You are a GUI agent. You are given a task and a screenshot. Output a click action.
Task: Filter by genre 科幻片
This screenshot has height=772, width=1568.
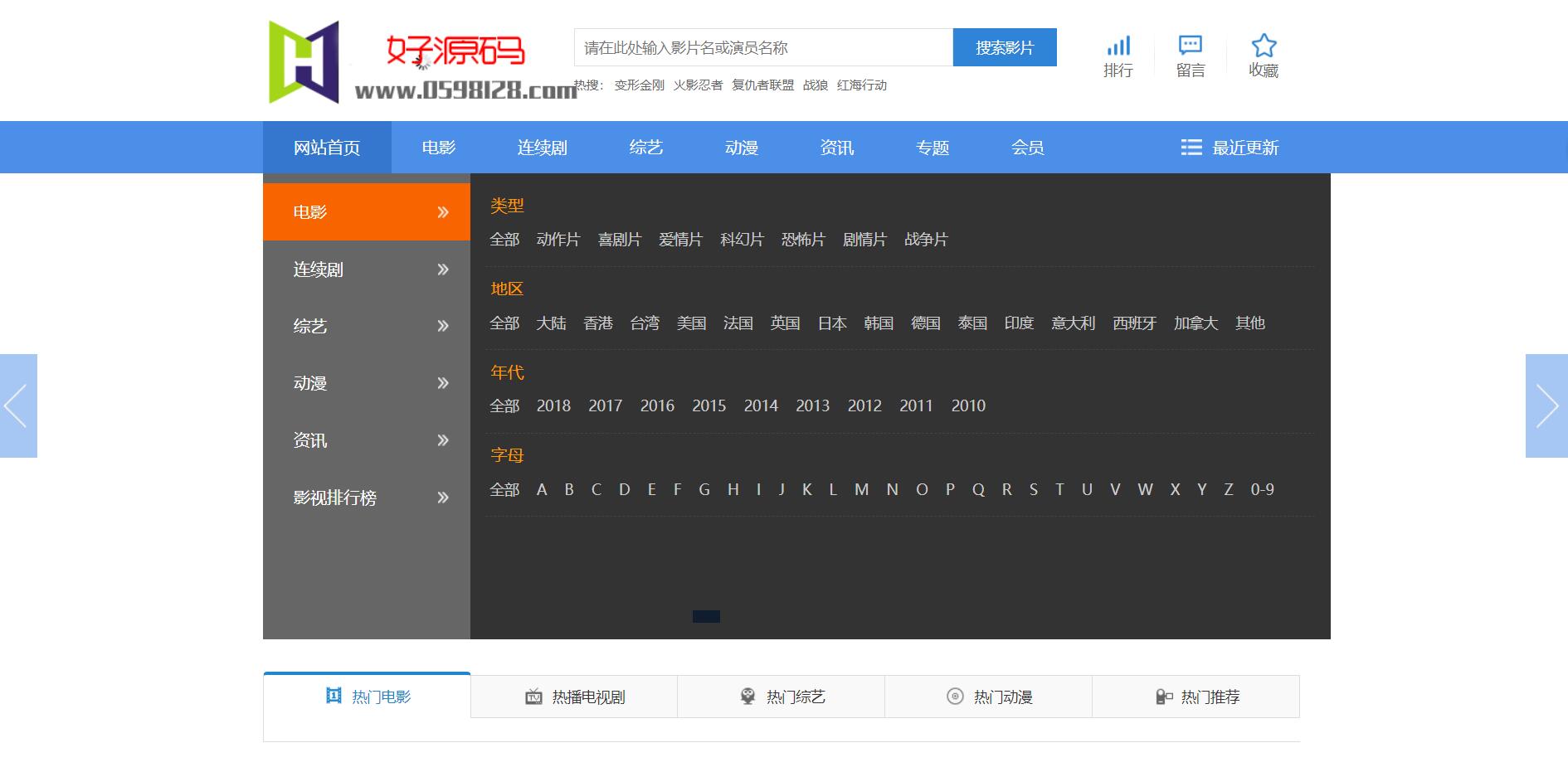[742, 240]
